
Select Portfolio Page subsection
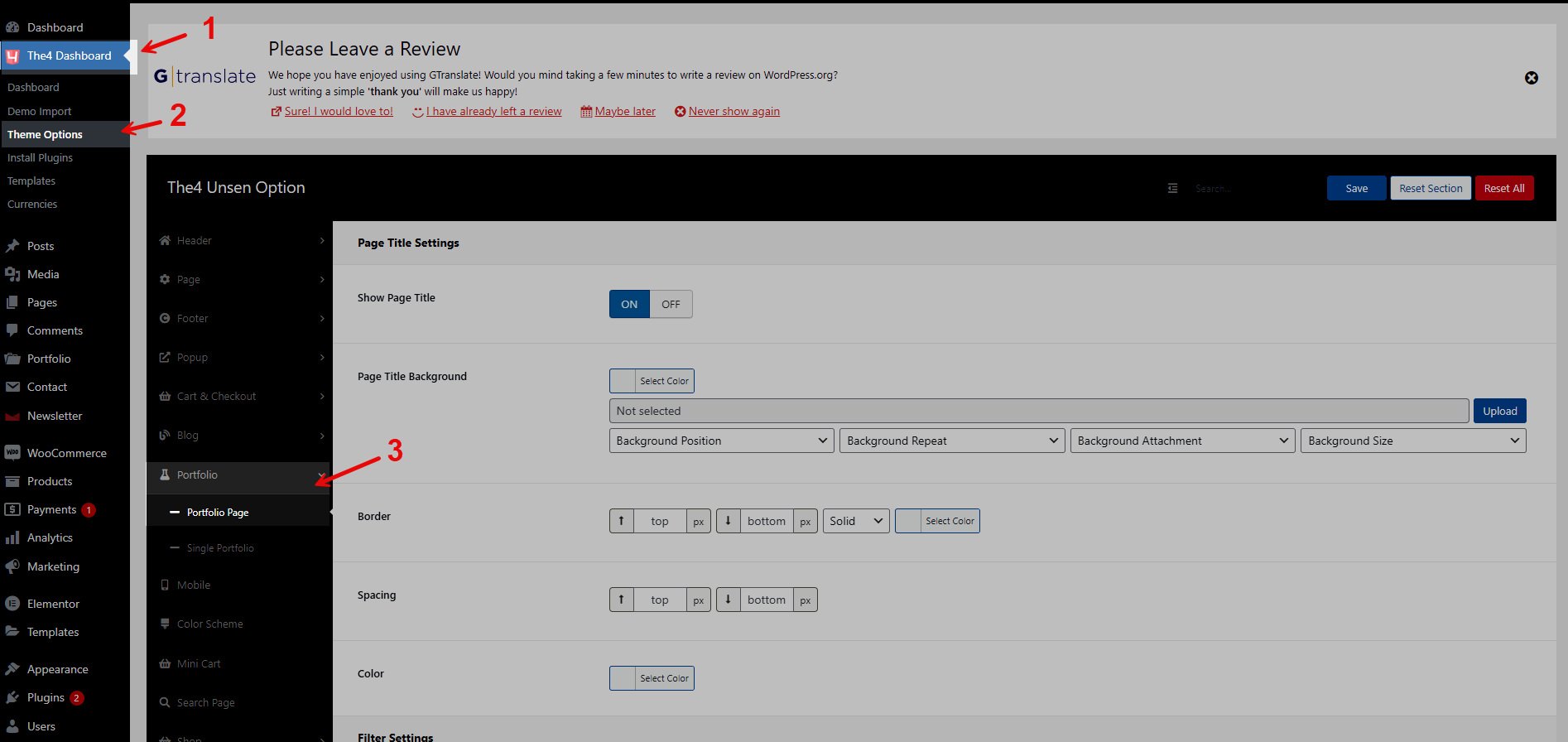[x=218, y=513]
